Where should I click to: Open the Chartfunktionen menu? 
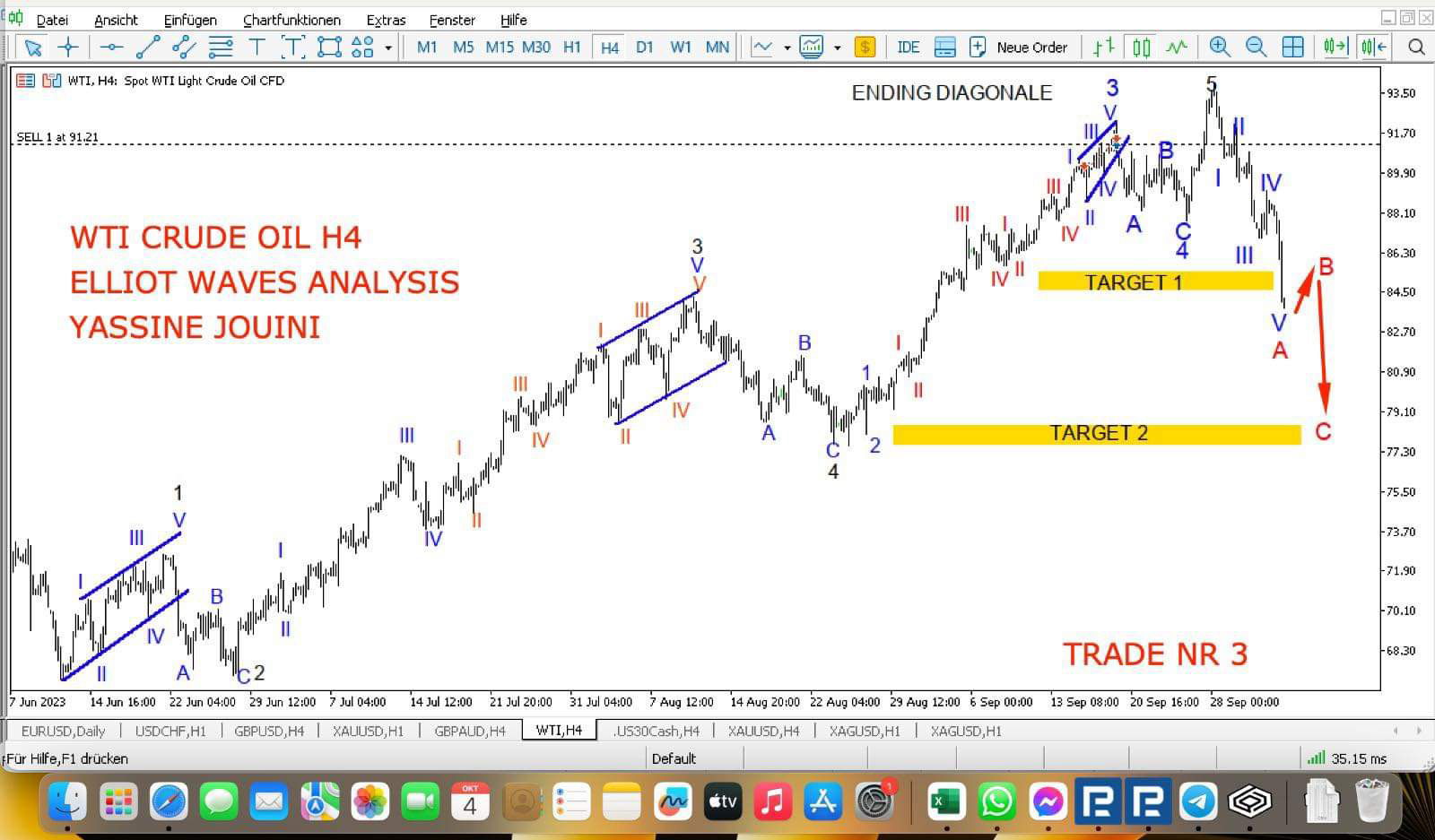click(291, 20)
